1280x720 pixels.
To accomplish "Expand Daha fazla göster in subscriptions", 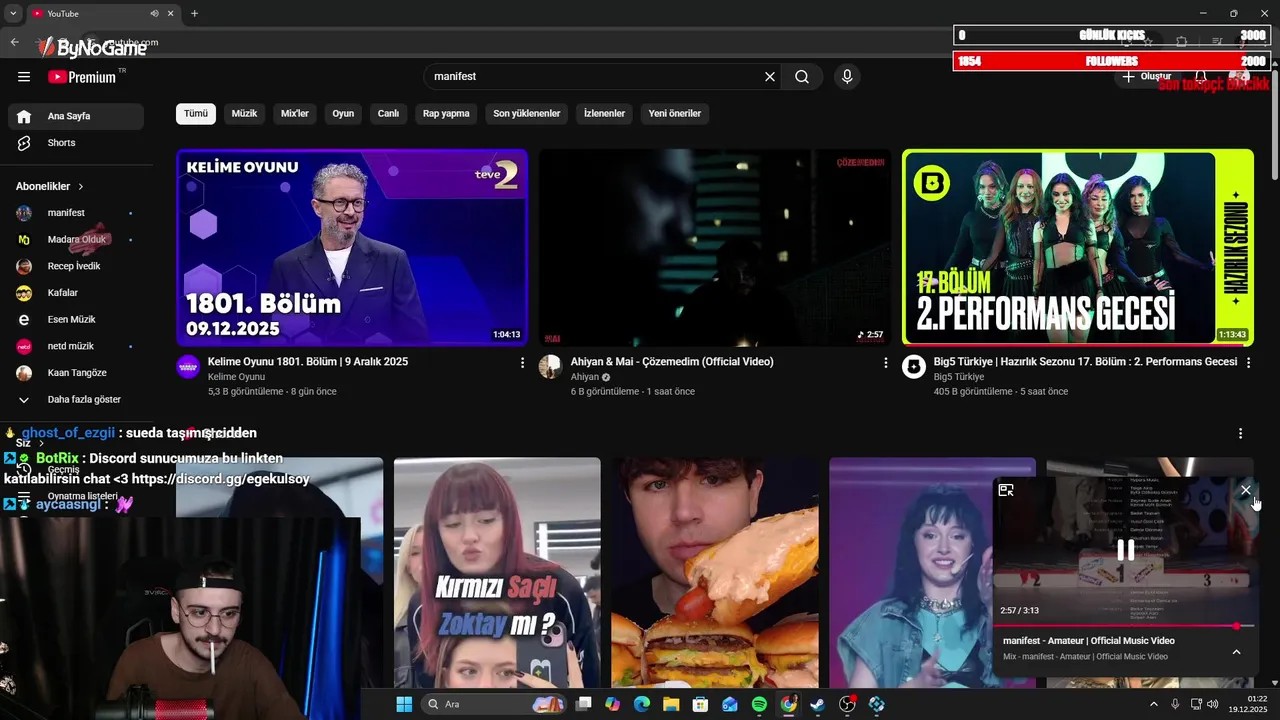I will (76, 399).
